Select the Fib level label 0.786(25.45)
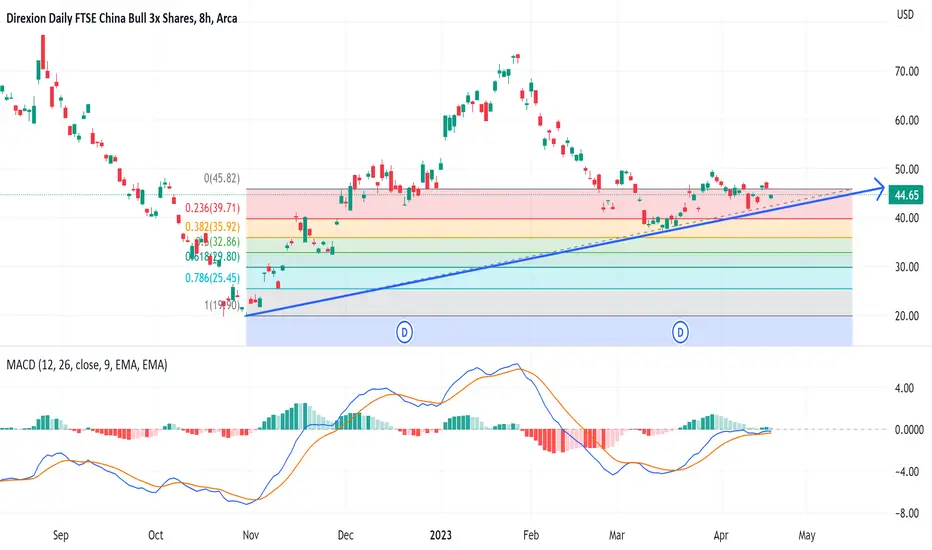The height and width of the screenshot is (550, 932). pos(212,278)
